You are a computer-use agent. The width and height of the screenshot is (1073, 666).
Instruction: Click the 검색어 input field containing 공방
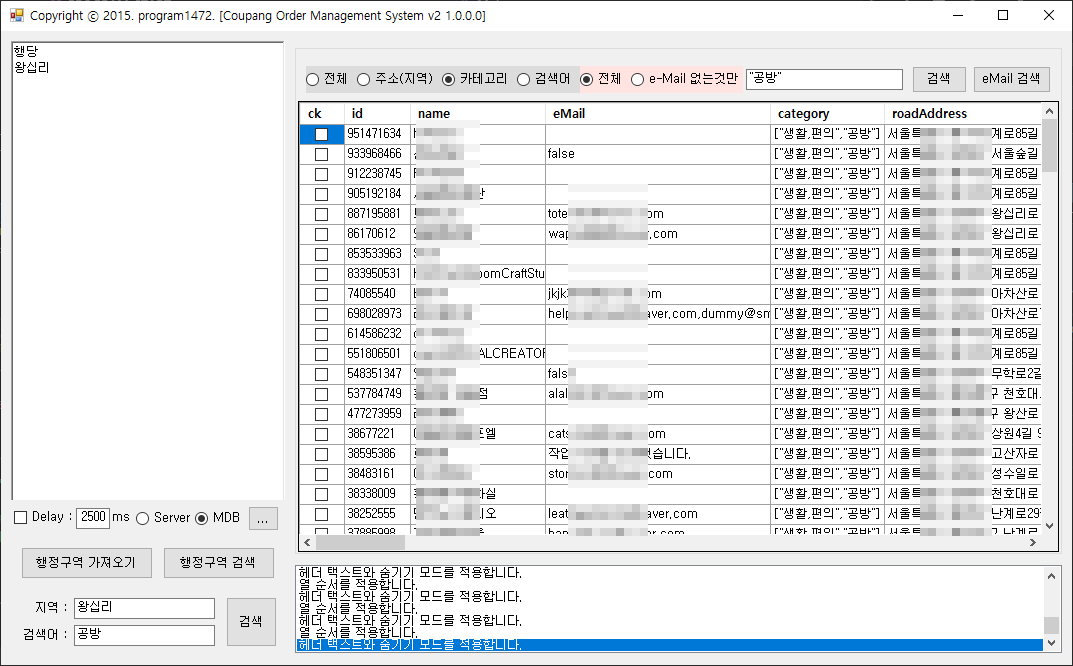pos(144,635)
